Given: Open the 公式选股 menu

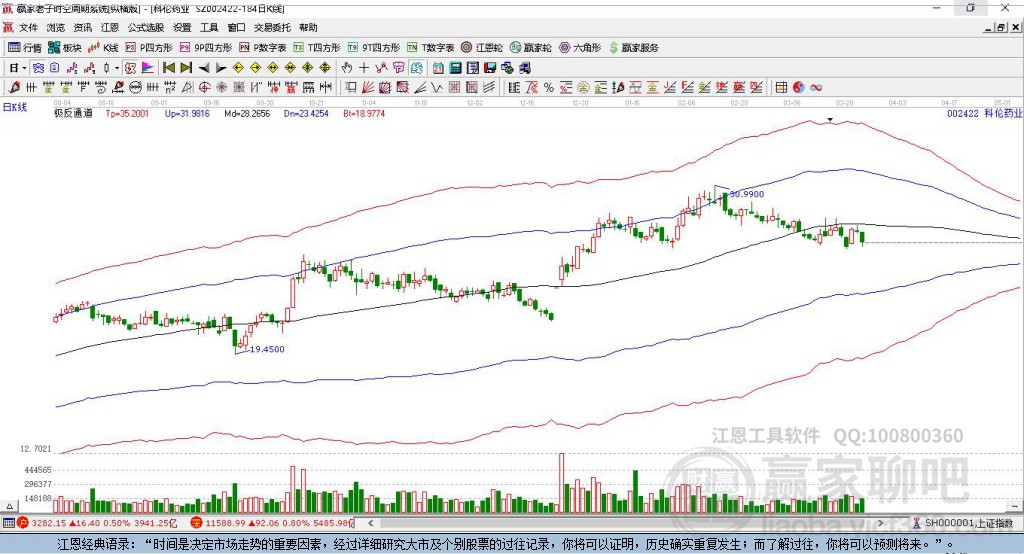Looking at the screenshot, I should [146, 27].
